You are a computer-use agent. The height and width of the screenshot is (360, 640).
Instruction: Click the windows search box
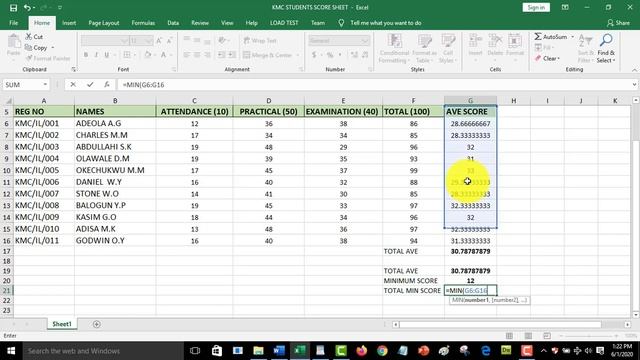tap(102, 351)
